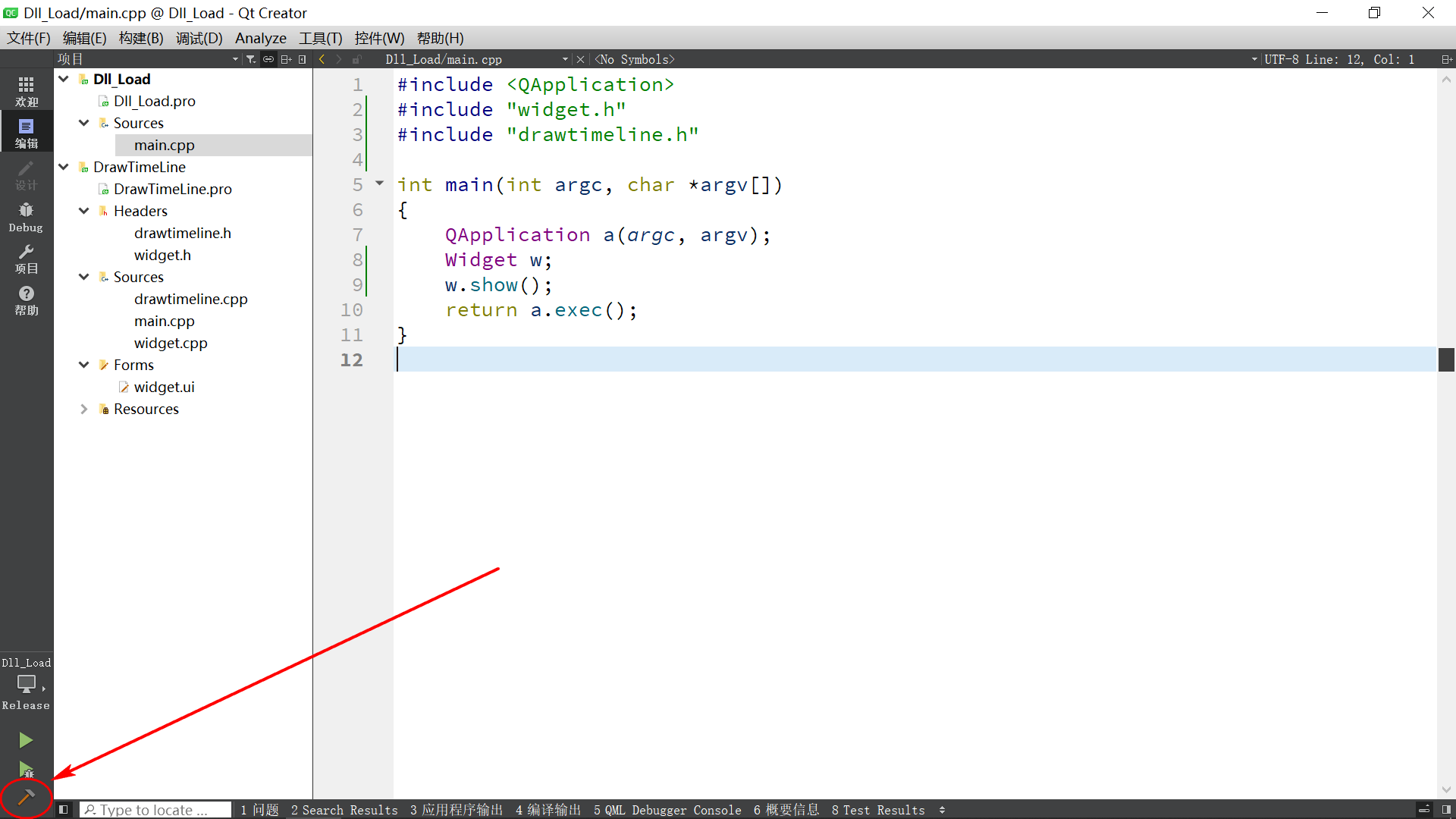The height and width of the screenshot is (819, 1456).
Task: Switch to Debug mode in sidebar
Action: (x=26, y=217)
